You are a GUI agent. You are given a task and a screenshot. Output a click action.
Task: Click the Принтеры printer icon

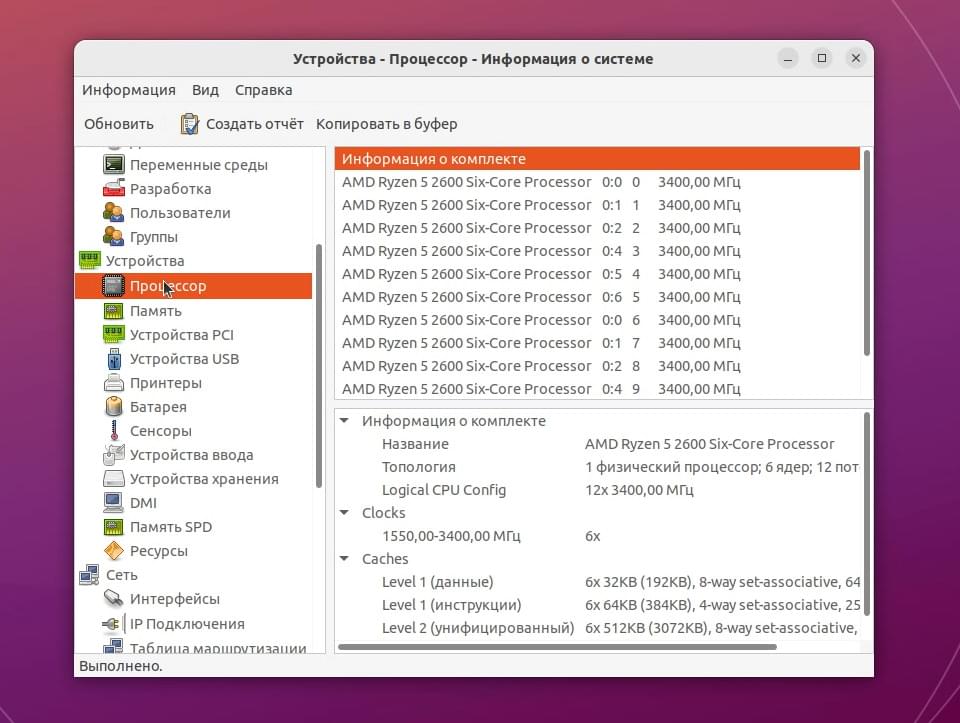point(114,383)
